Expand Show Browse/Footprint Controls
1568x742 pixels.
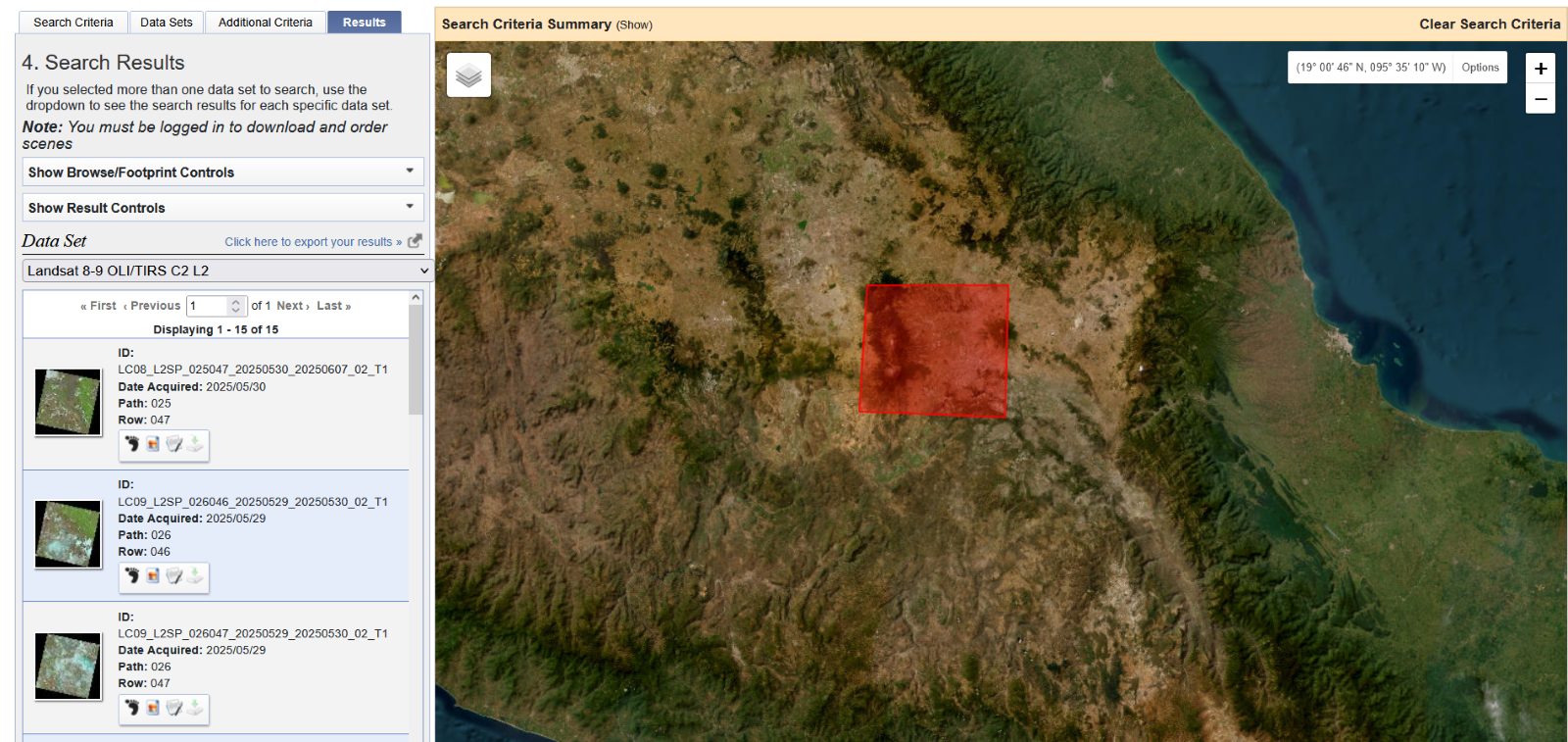click(222, 173)
